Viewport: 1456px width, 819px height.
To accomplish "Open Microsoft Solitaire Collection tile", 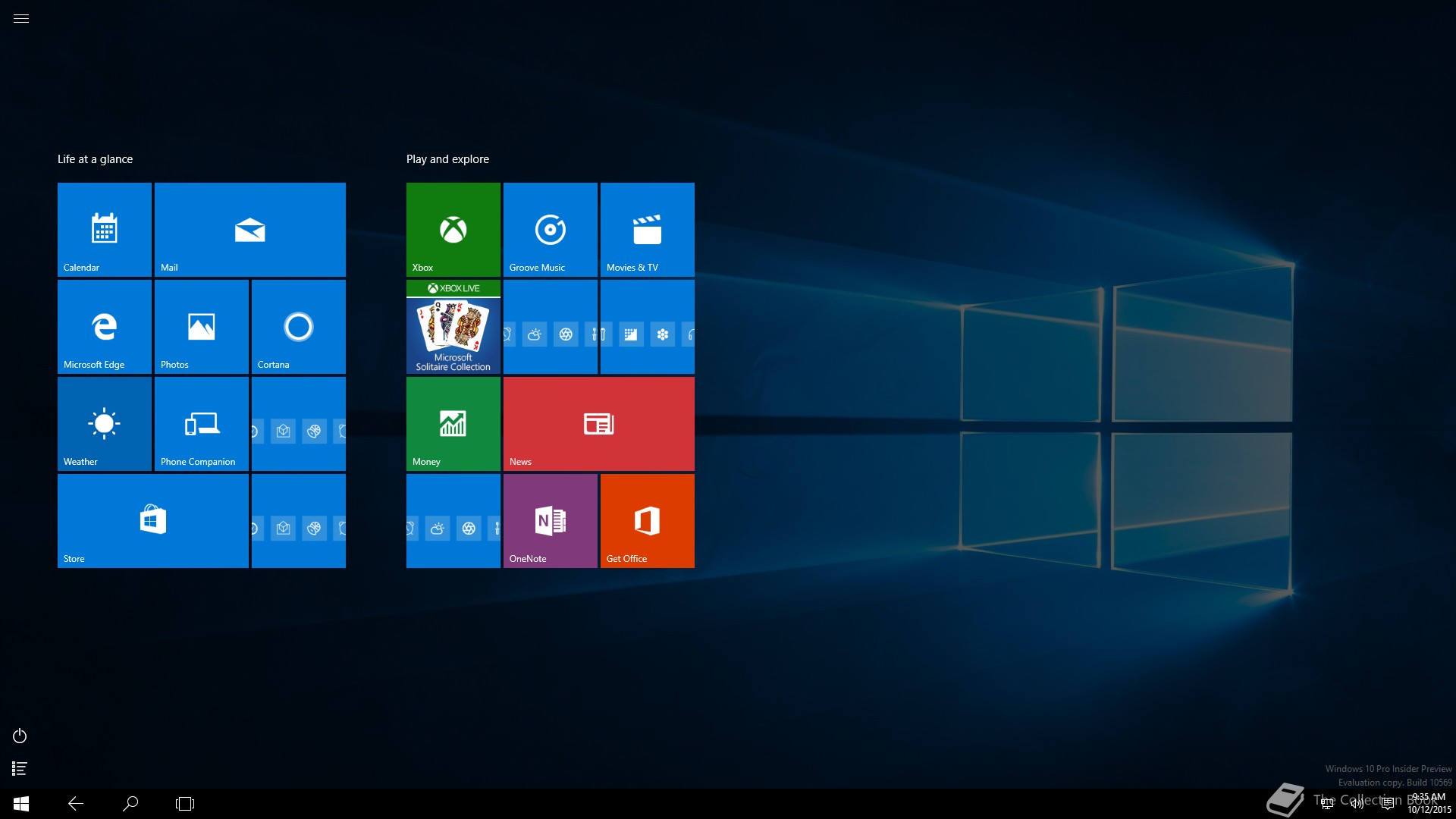I will (x=453, y=327).
